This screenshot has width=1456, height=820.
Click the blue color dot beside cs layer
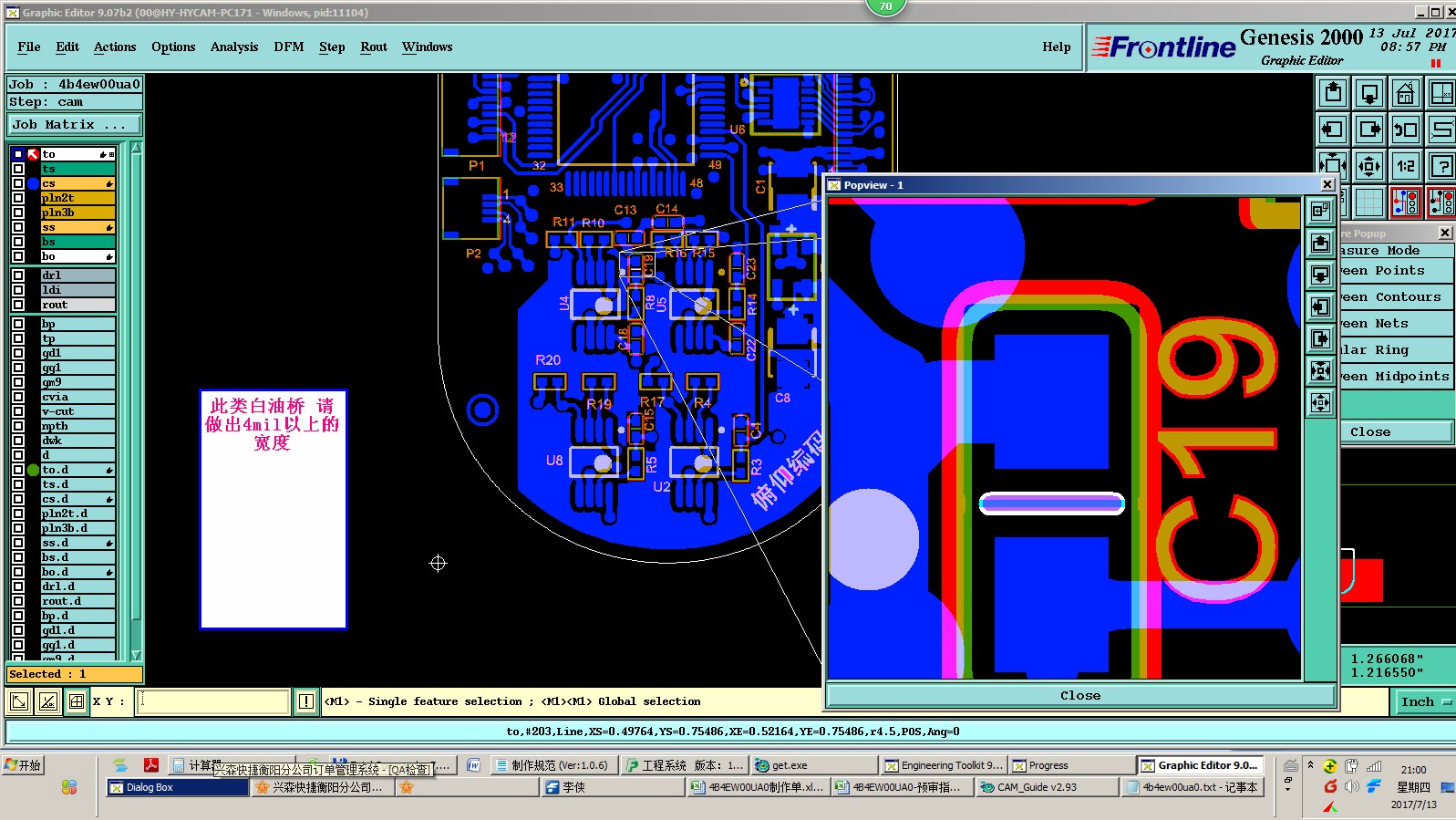[33, 183]
